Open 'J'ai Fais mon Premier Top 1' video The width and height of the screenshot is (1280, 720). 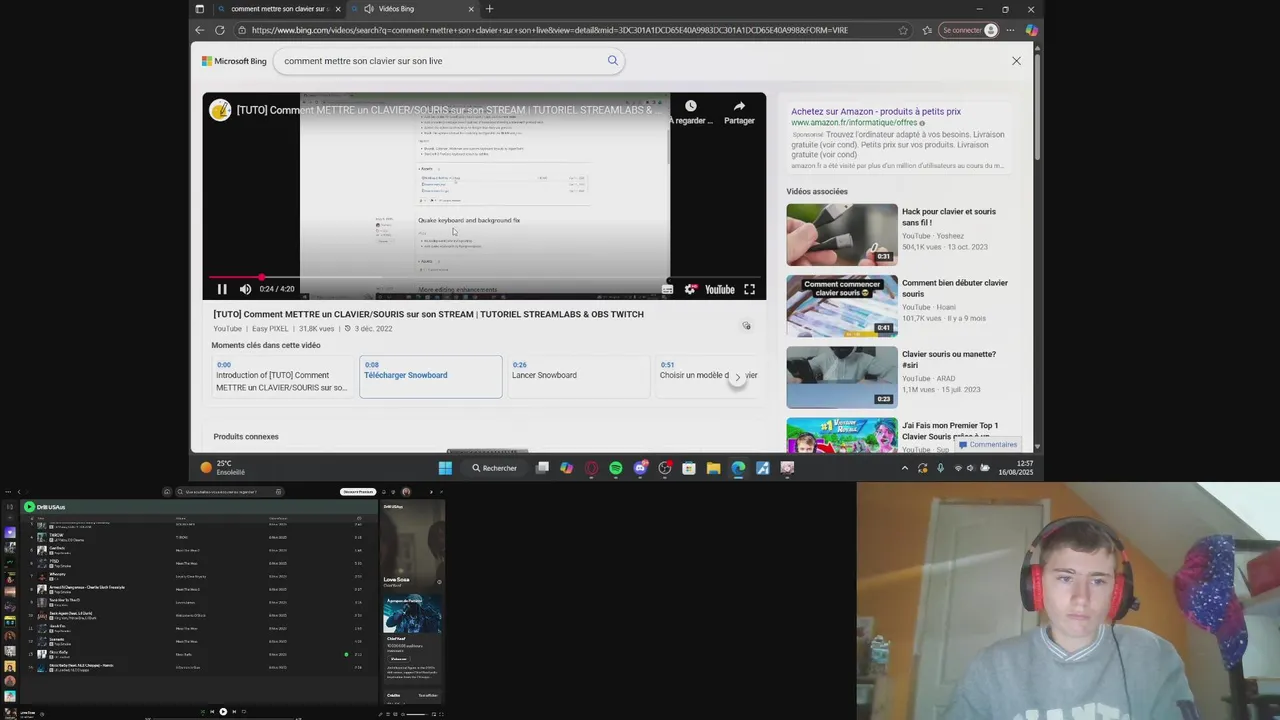tap(842, 435)
